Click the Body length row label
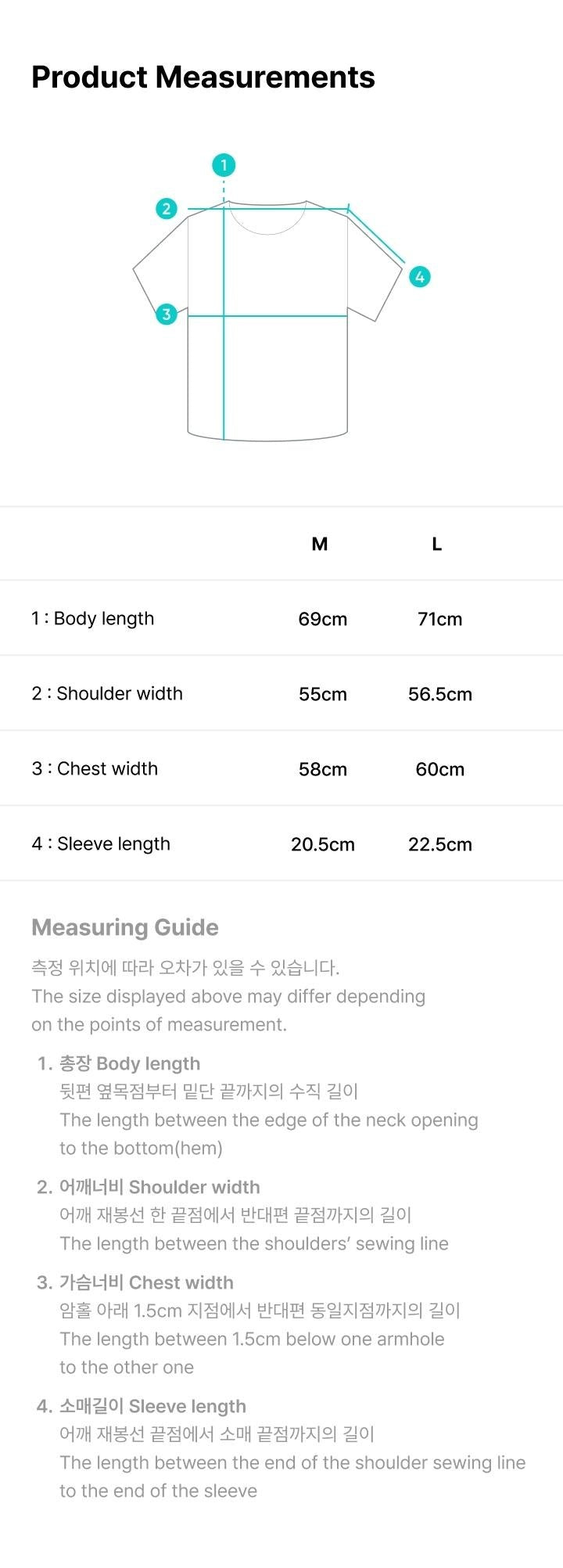 pos(93,618)
